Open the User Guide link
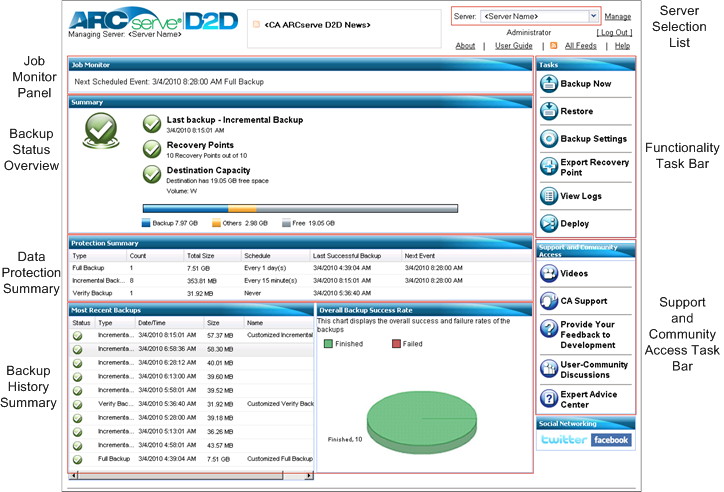 pyautogui.click(x=513, y=46)
